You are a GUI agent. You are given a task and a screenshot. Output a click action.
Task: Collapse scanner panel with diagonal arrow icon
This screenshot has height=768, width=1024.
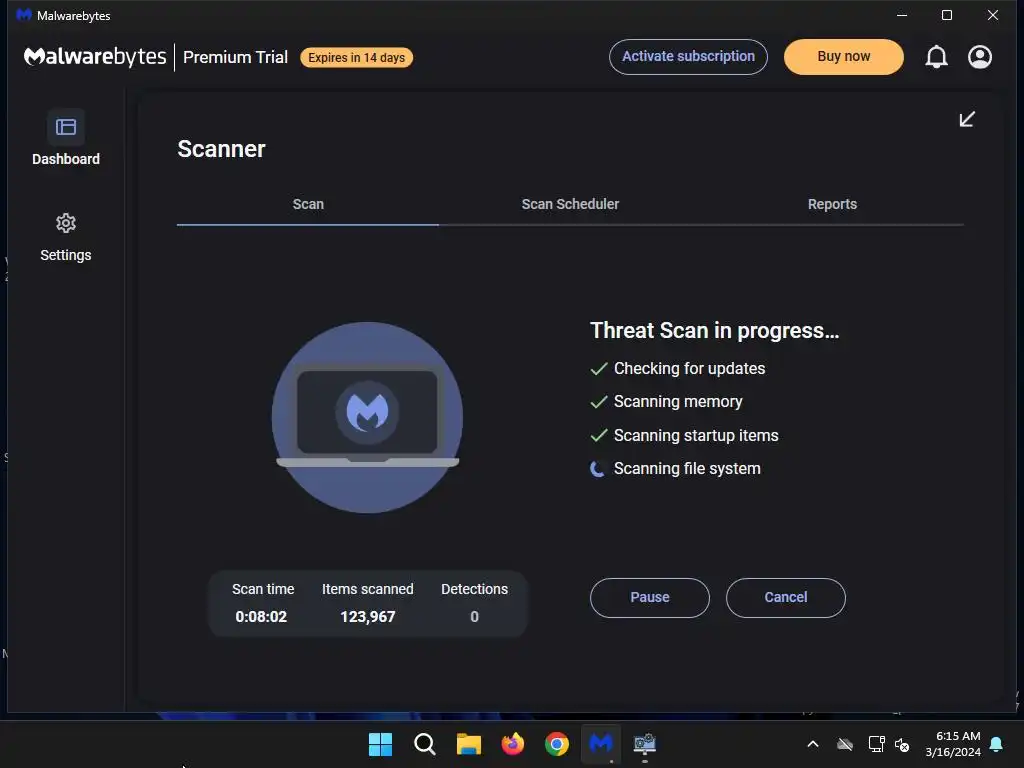tap(967, 119)
